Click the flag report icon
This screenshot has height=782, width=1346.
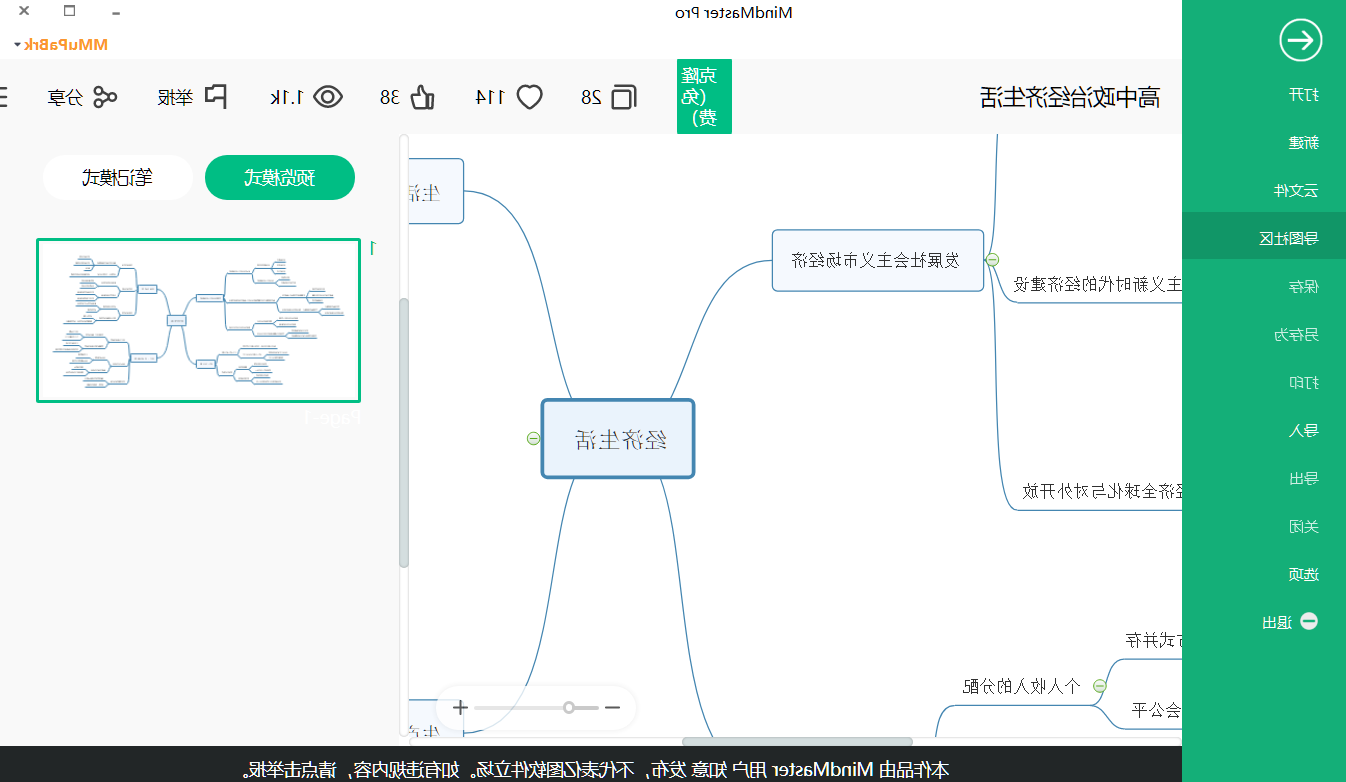tap(215, 96)
